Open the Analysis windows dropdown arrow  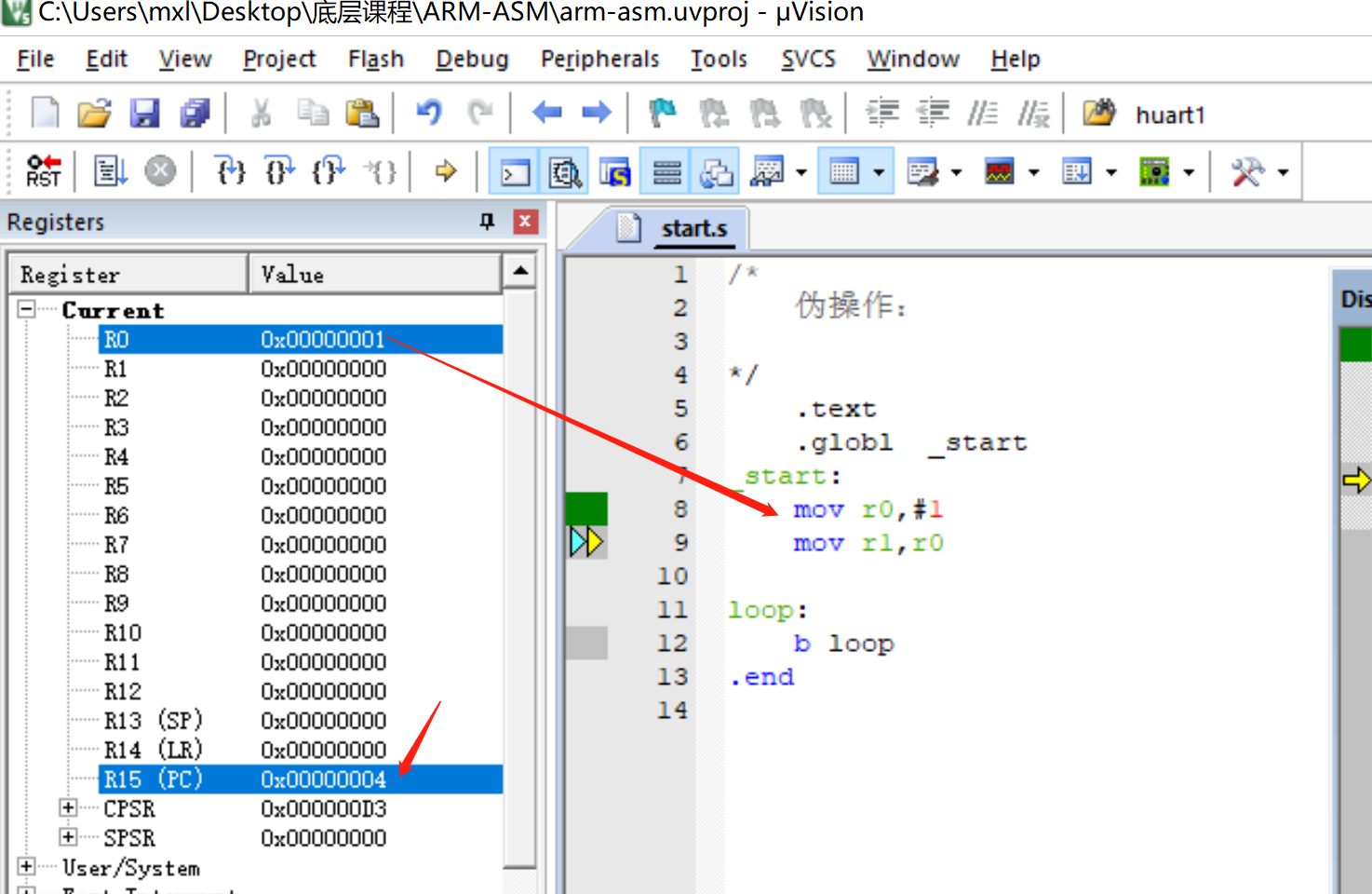(1033, 172)
